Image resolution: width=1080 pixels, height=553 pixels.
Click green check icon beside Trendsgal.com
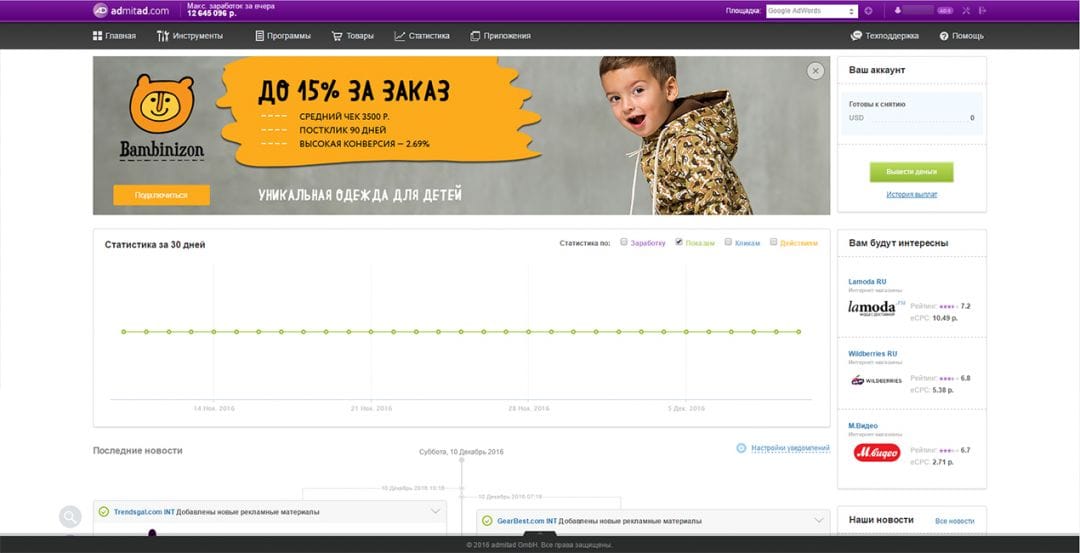tap(104, 512)
